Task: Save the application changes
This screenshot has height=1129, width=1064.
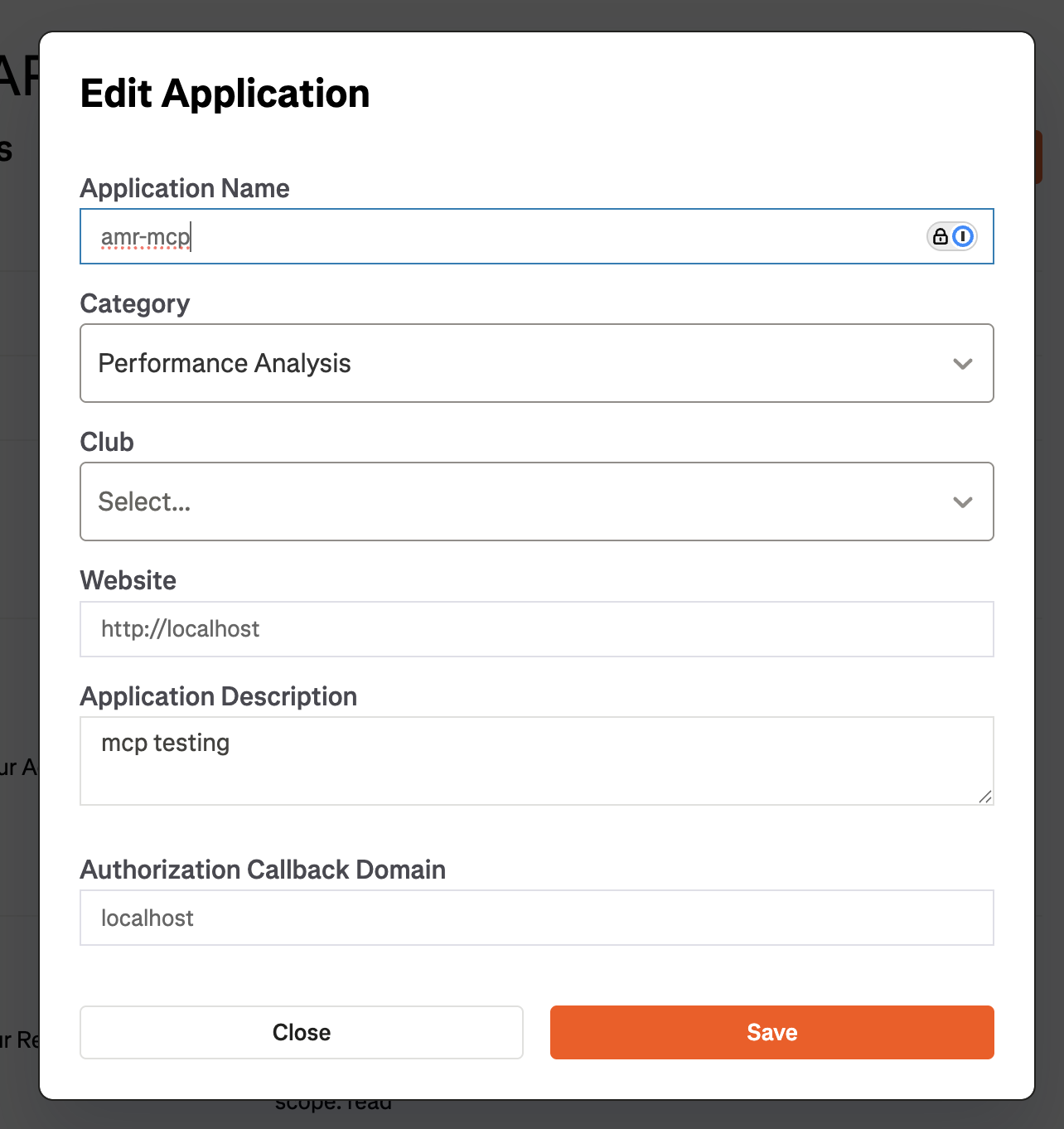Action: pos(771,1032)
